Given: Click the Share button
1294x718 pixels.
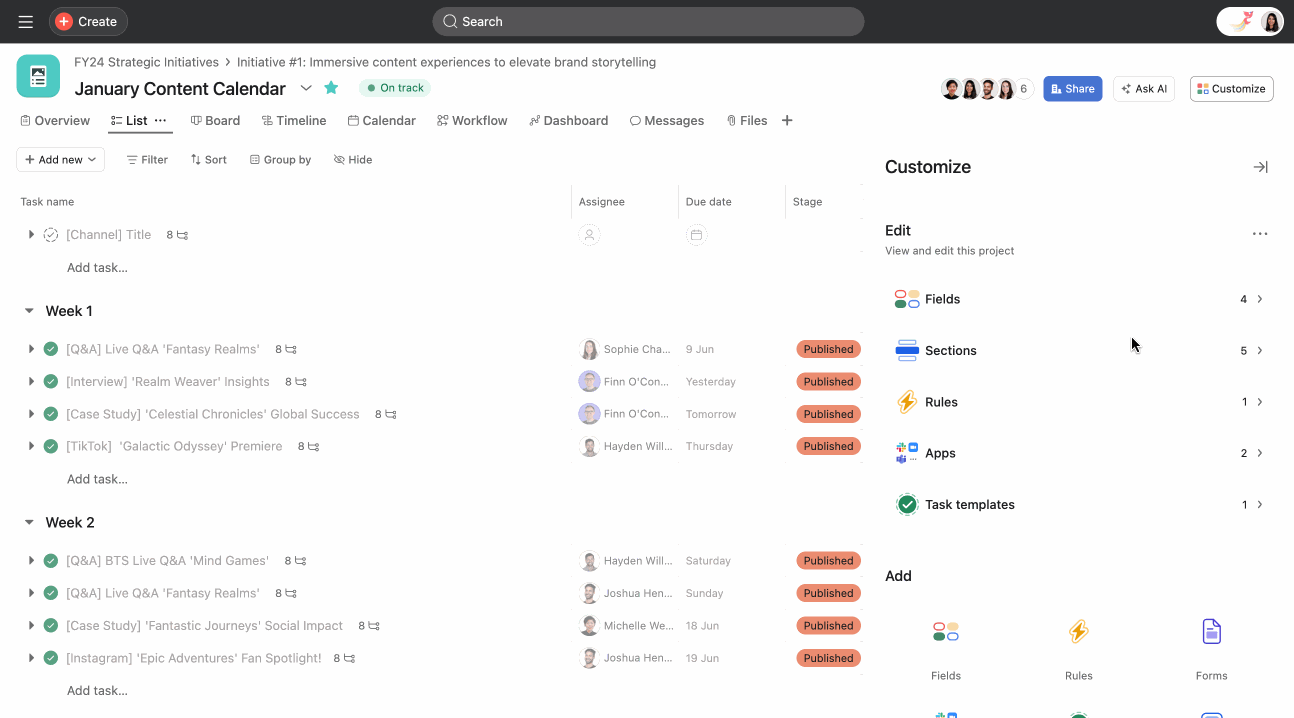Looking at the screenshot, I should click(x=1072, y=89).
